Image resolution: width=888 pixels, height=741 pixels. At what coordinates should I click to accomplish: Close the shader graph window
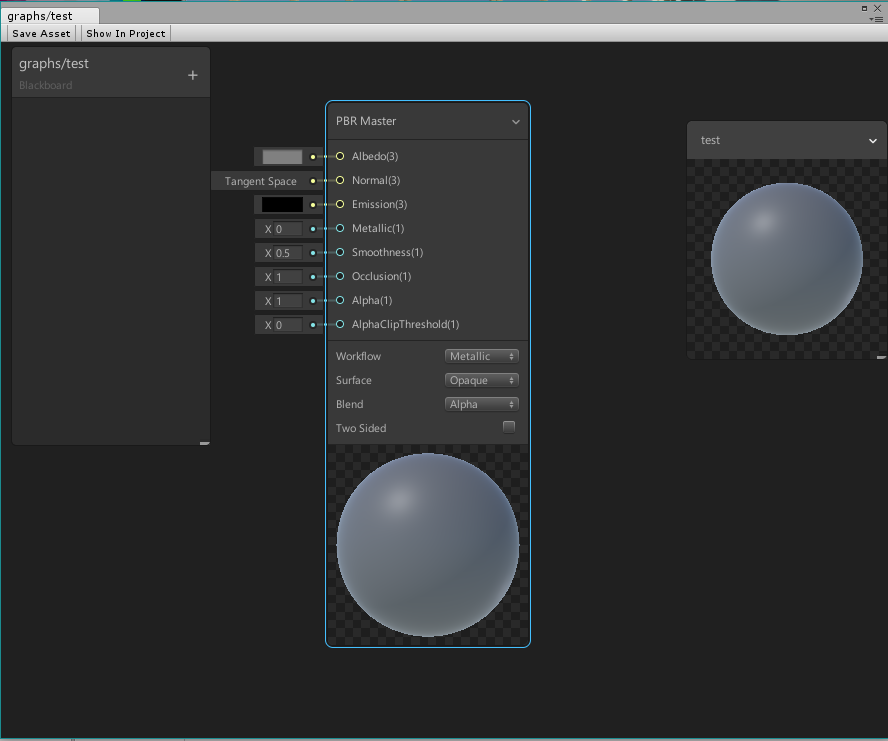(877, 8)
